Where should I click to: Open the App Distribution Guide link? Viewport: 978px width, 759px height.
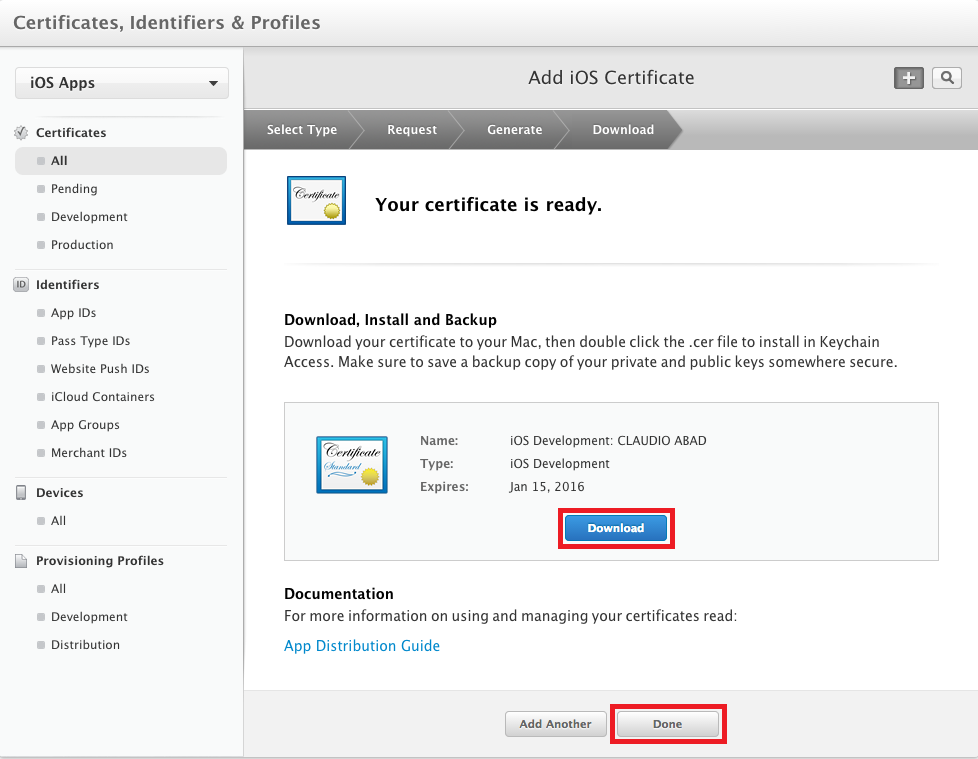click(x=362, y=645)
